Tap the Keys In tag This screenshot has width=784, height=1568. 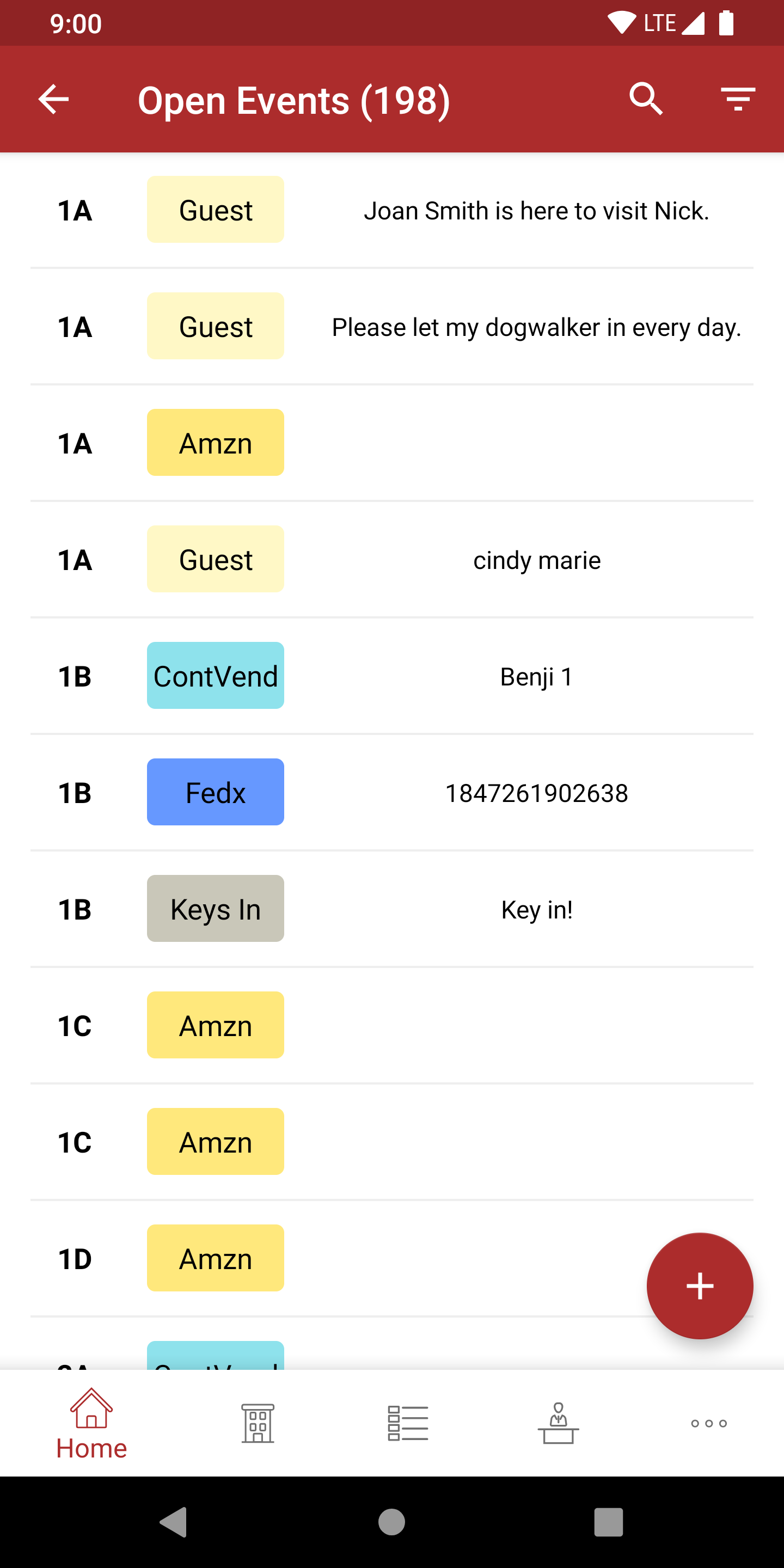click(216, 909)
